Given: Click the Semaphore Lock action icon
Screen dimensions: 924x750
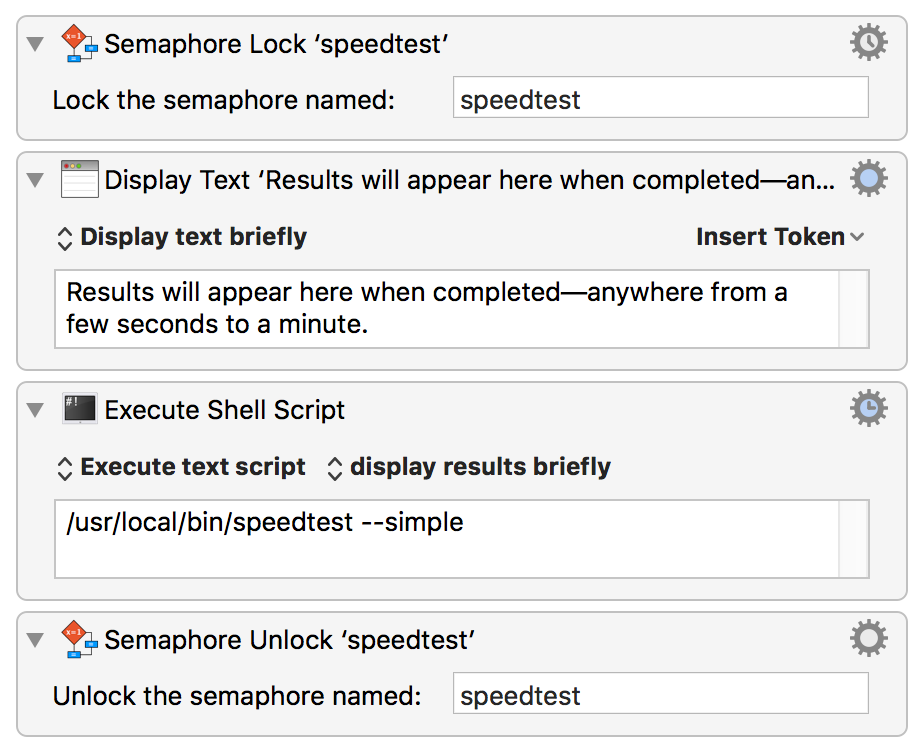Looking at the screenshot, I should 80,44.
